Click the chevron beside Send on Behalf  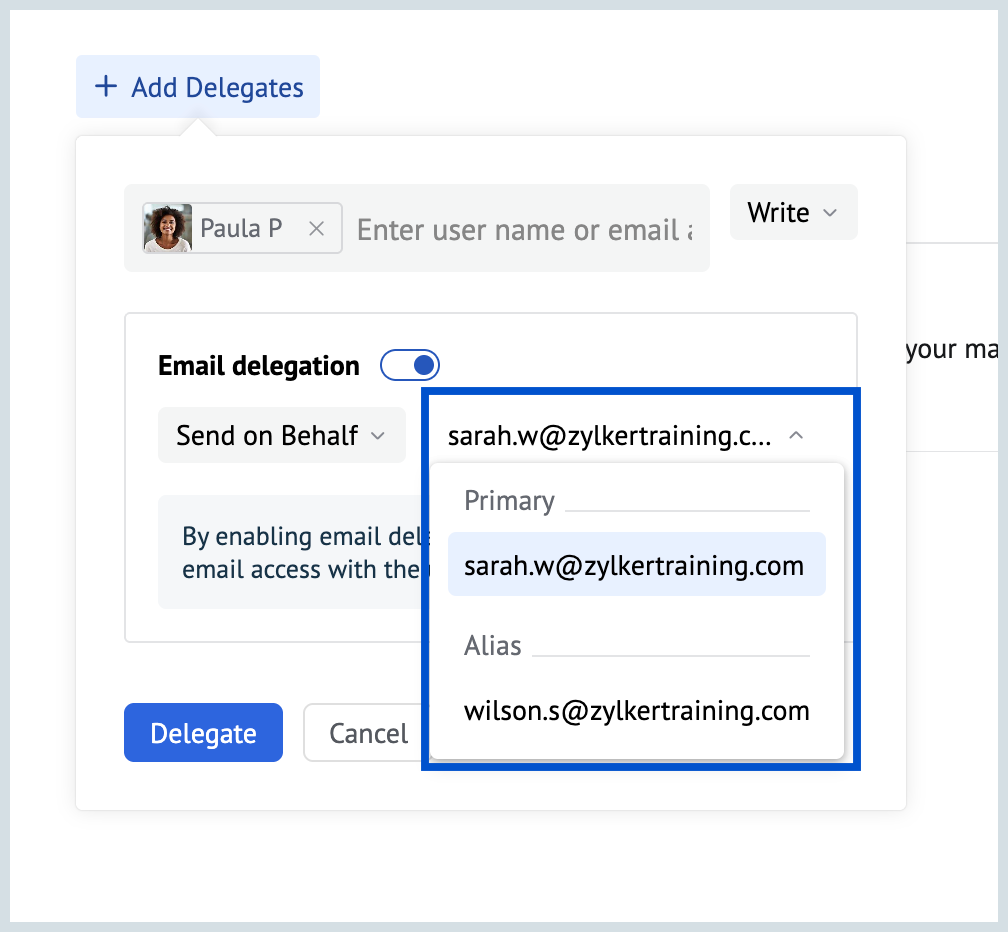379,435
